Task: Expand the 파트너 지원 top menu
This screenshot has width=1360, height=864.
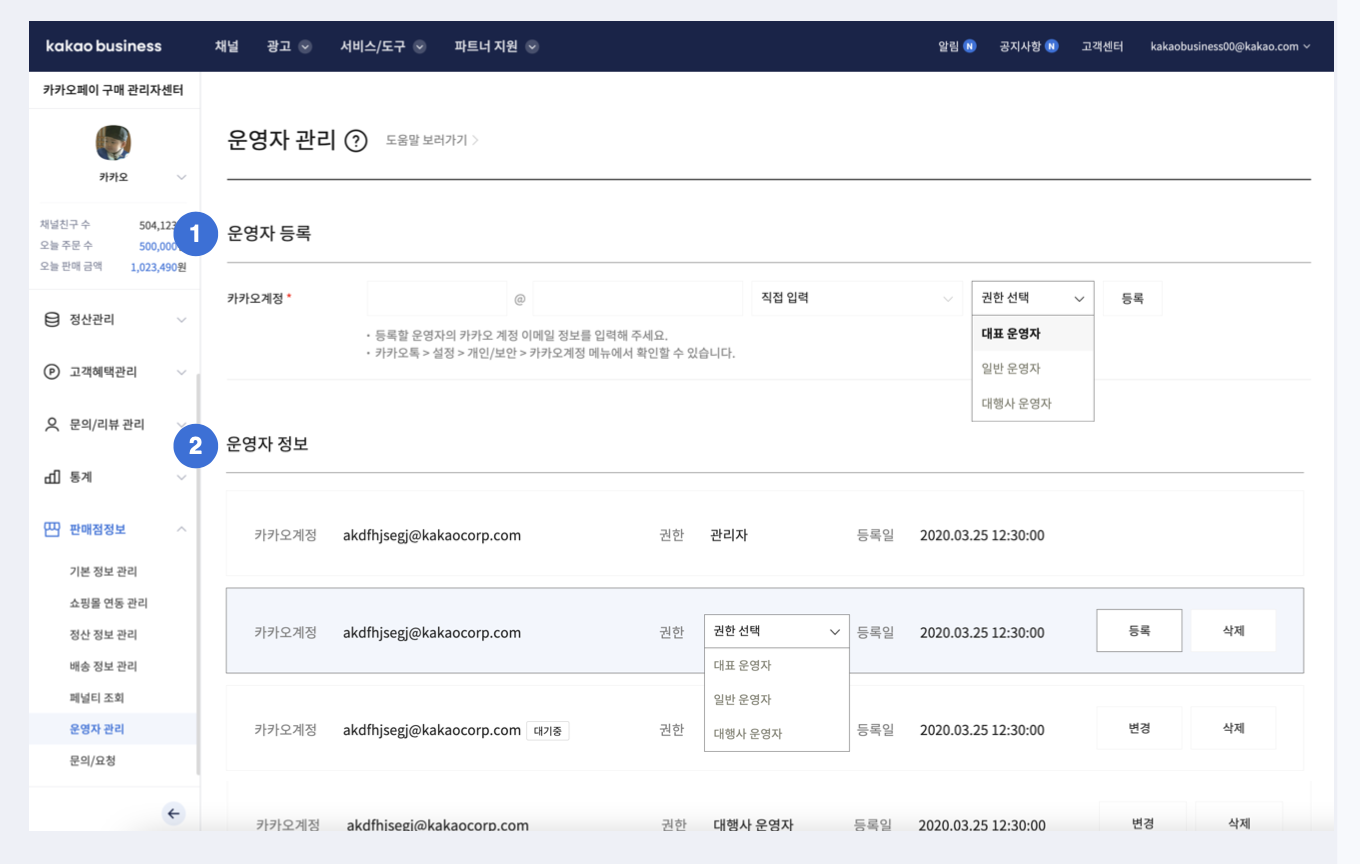Action: pos(496,46)
